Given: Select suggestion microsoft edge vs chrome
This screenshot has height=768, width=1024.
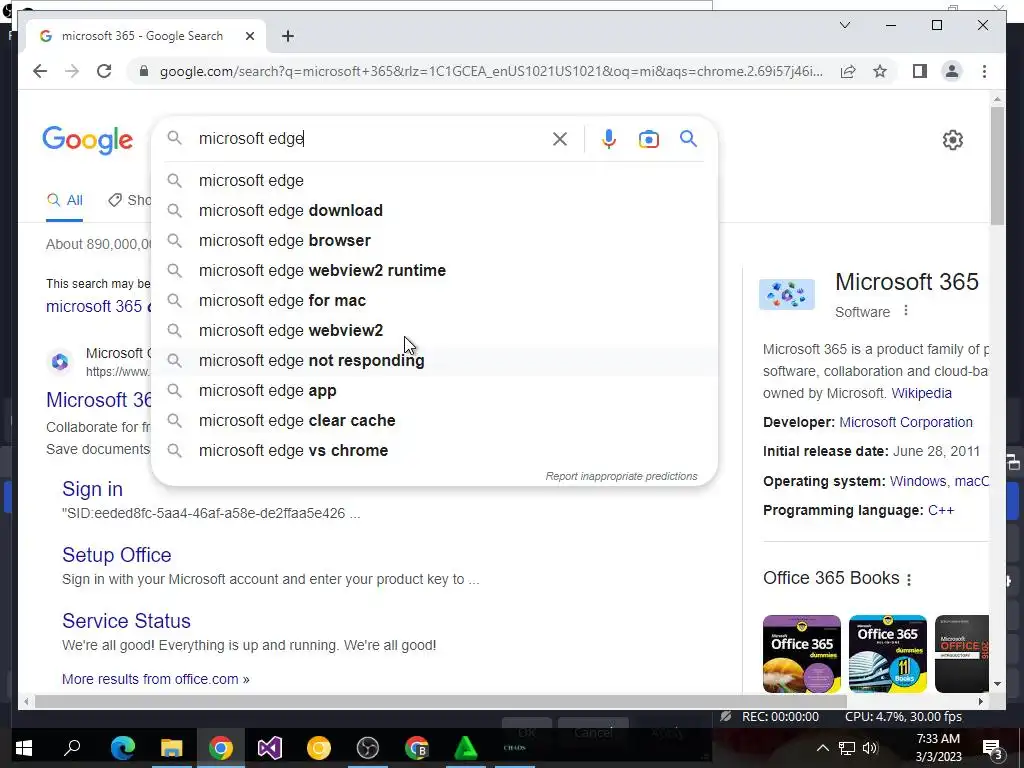Looking at the screenshot, I should pyautogui.click(x=434, y=451).
